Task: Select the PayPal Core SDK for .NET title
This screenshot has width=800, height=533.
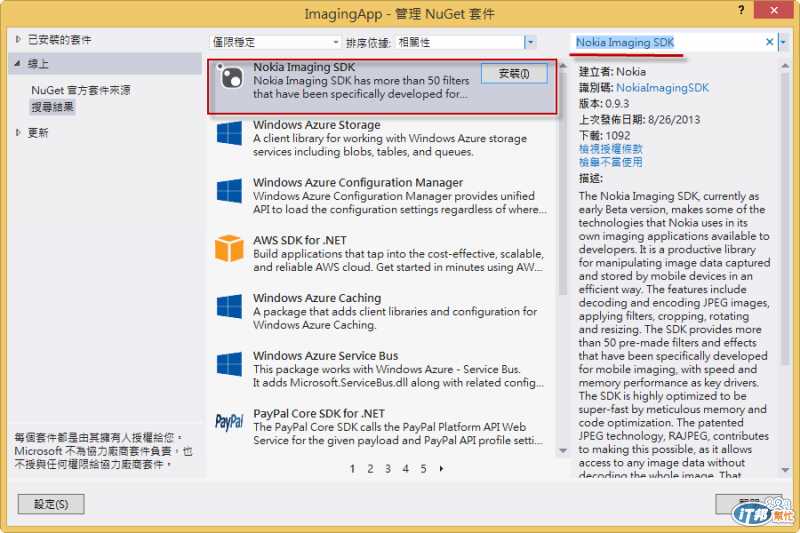Action: point(319,413)
